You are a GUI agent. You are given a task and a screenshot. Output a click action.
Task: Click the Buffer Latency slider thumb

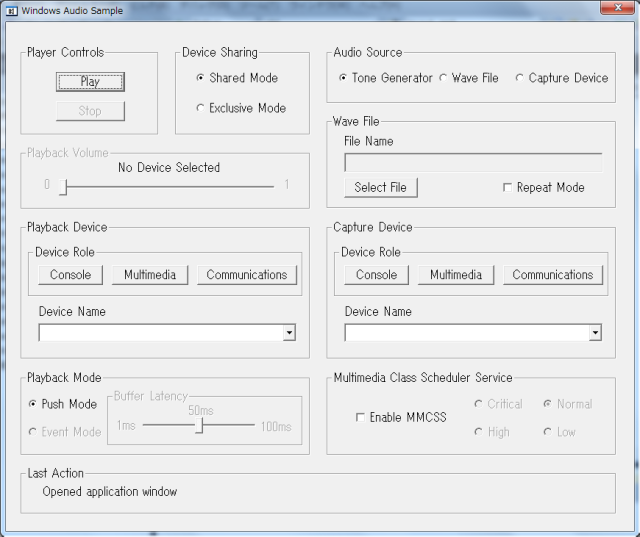click(199, 426)
